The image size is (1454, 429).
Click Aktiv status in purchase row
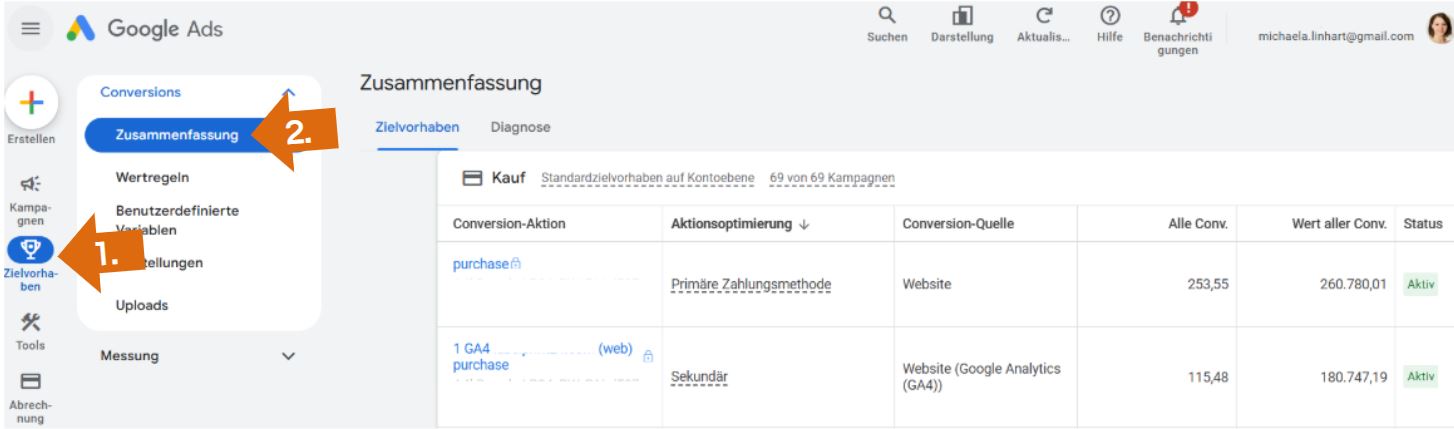pyautogui.click(x=1421, y=285)
